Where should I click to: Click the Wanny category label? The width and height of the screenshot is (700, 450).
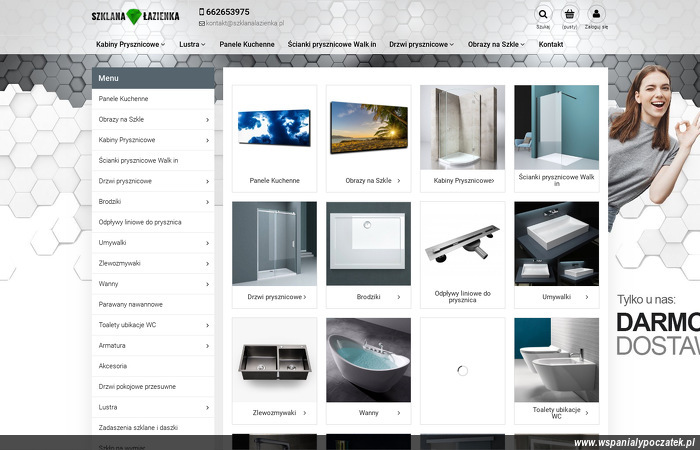click(x=368, y=413)
